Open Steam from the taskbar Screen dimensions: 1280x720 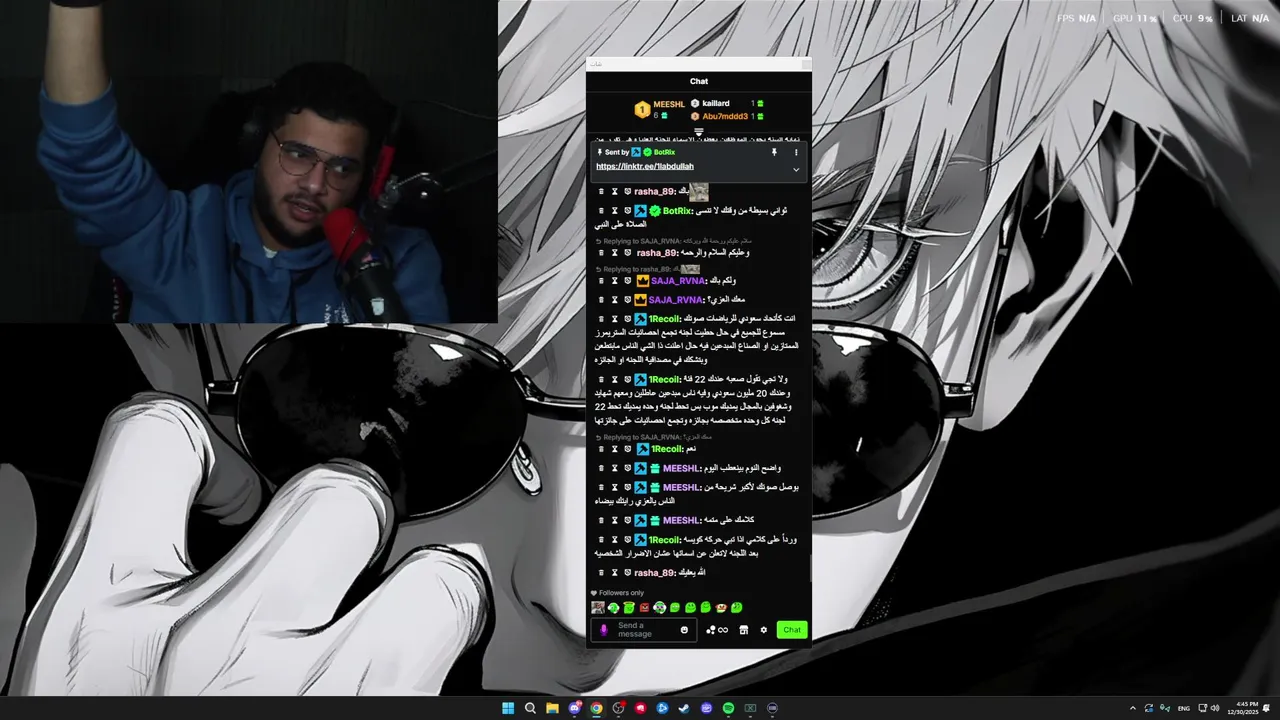pos(684,708)
